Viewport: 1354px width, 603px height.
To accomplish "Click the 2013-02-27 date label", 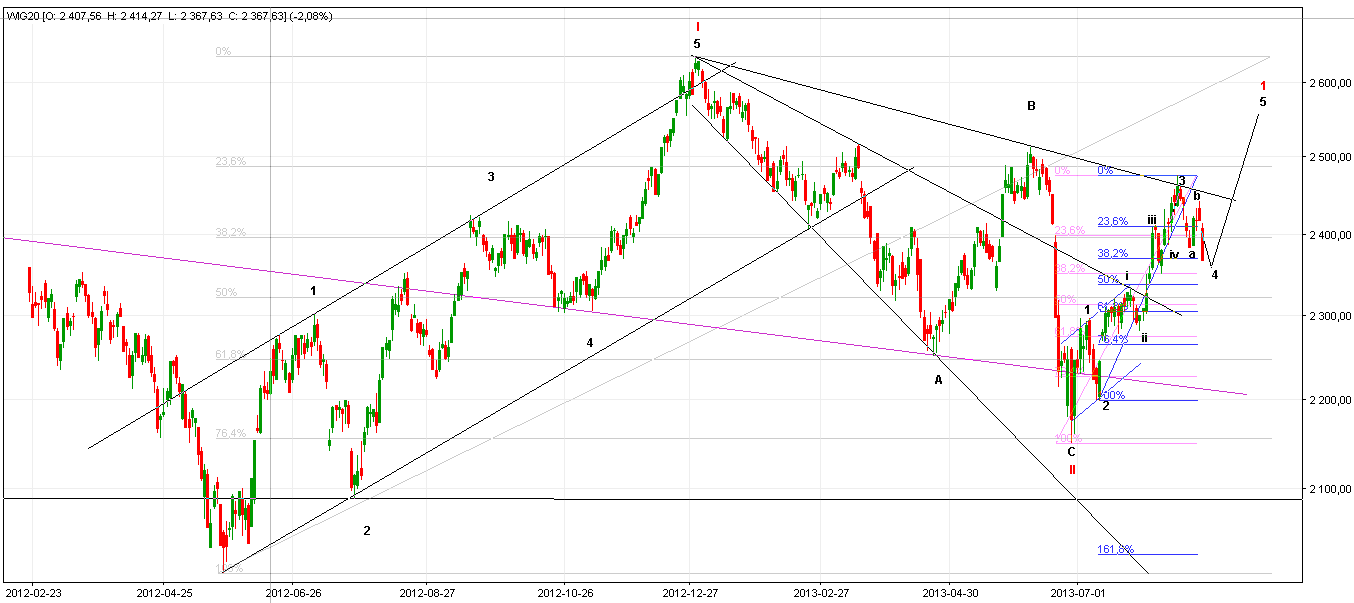I will click(x=819, y=592).
